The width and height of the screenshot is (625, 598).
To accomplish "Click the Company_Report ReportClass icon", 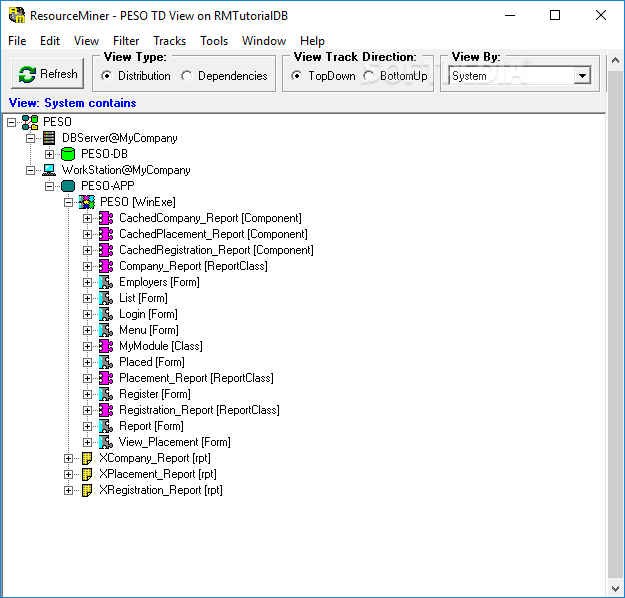I will [106, 266].
